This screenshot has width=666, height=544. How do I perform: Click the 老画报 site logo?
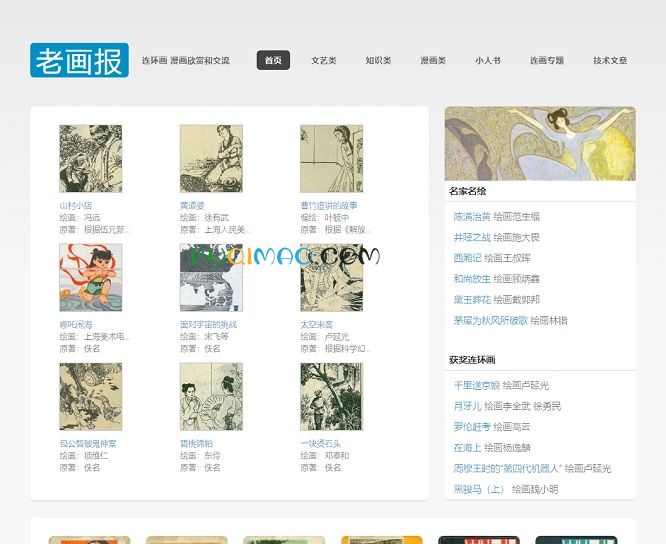[x=79, y=61]
